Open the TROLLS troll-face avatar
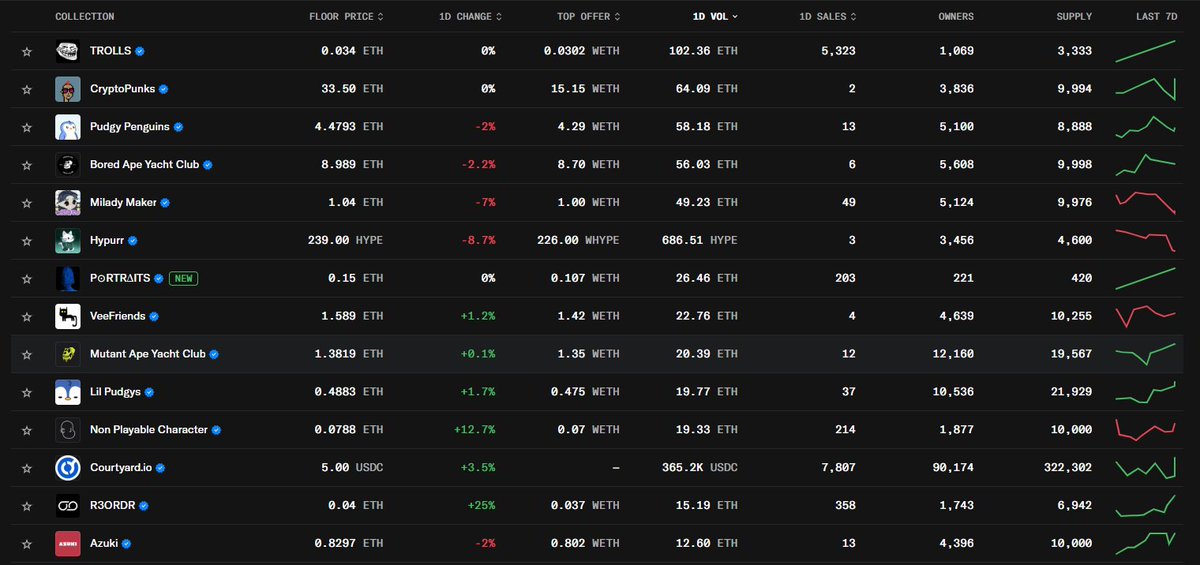This screenshot has height=565, width=1200. 68,51
